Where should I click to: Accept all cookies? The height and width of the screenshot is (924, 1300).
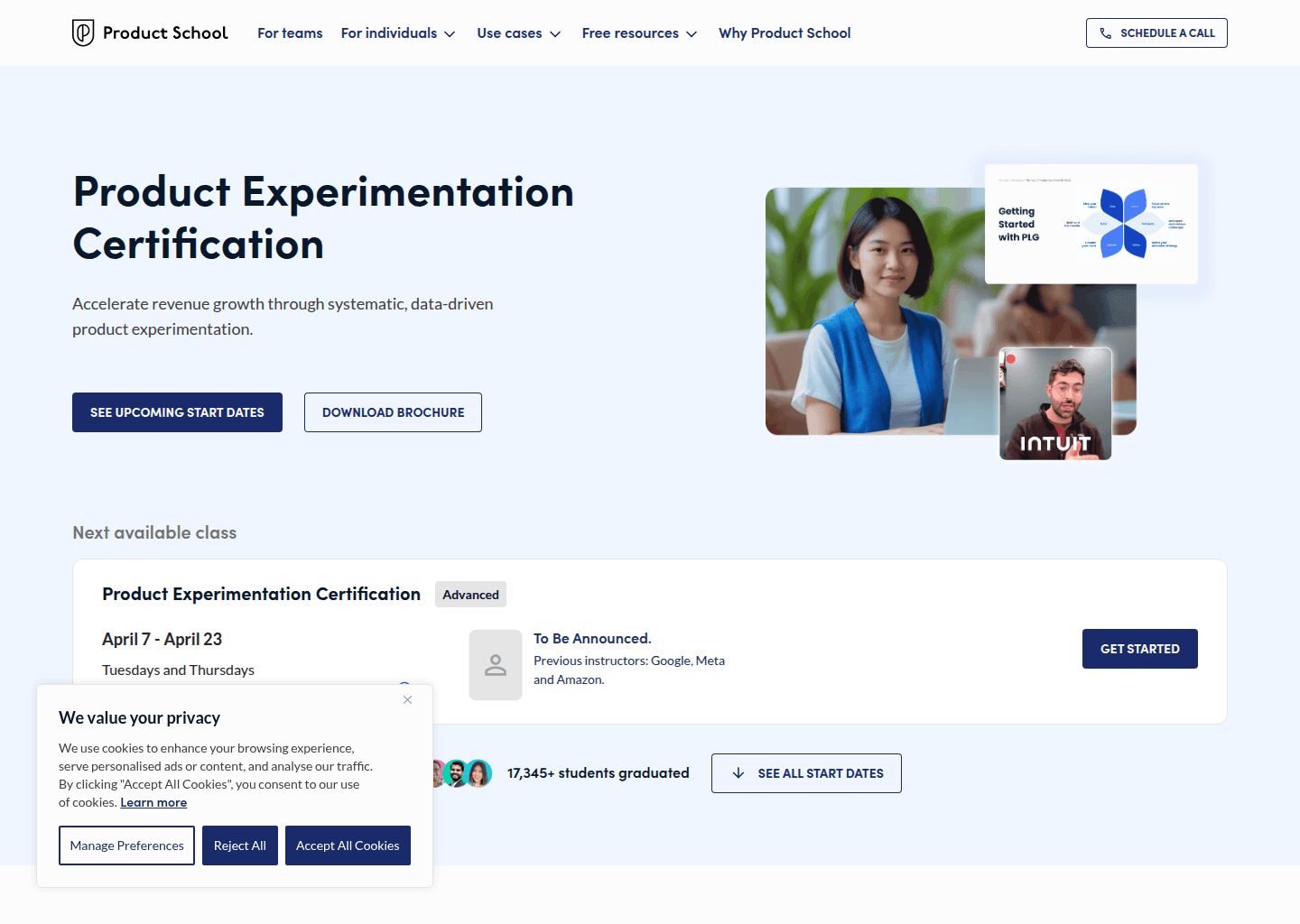pyautogui.click(x=348, y=845)
